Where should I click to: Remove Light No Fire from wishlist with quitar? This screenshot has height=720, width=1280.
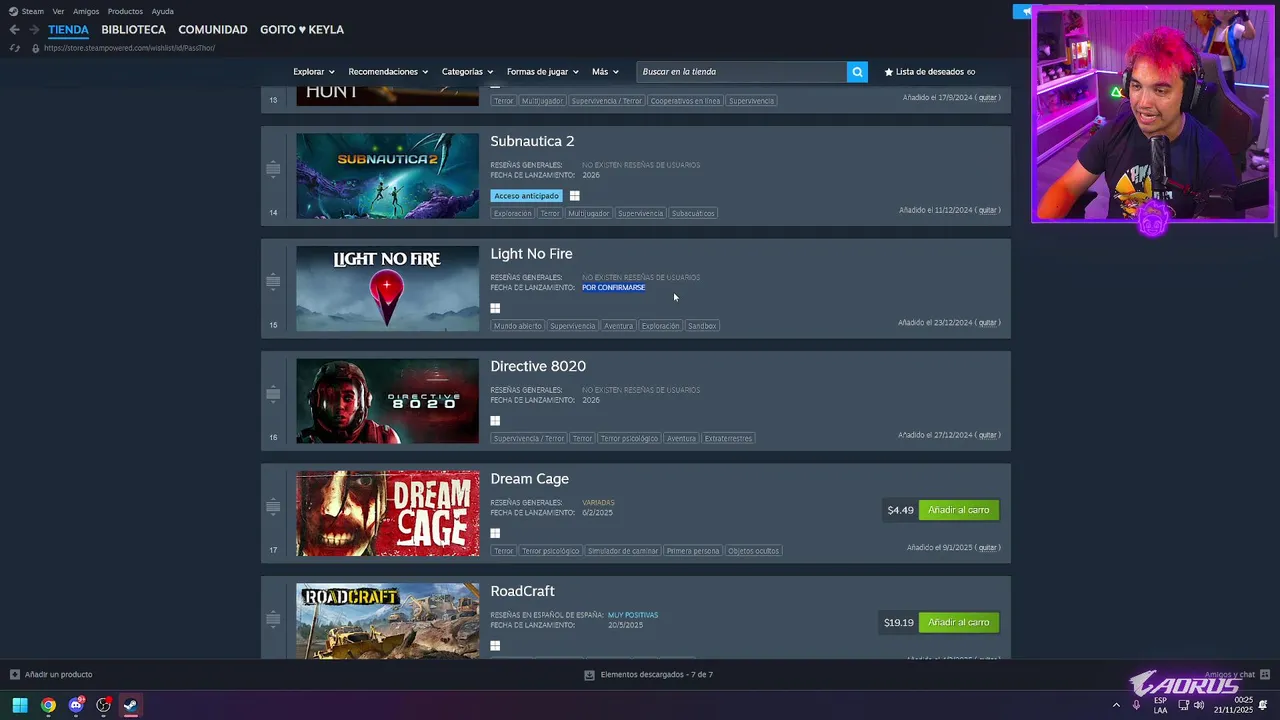coord(987,323)
